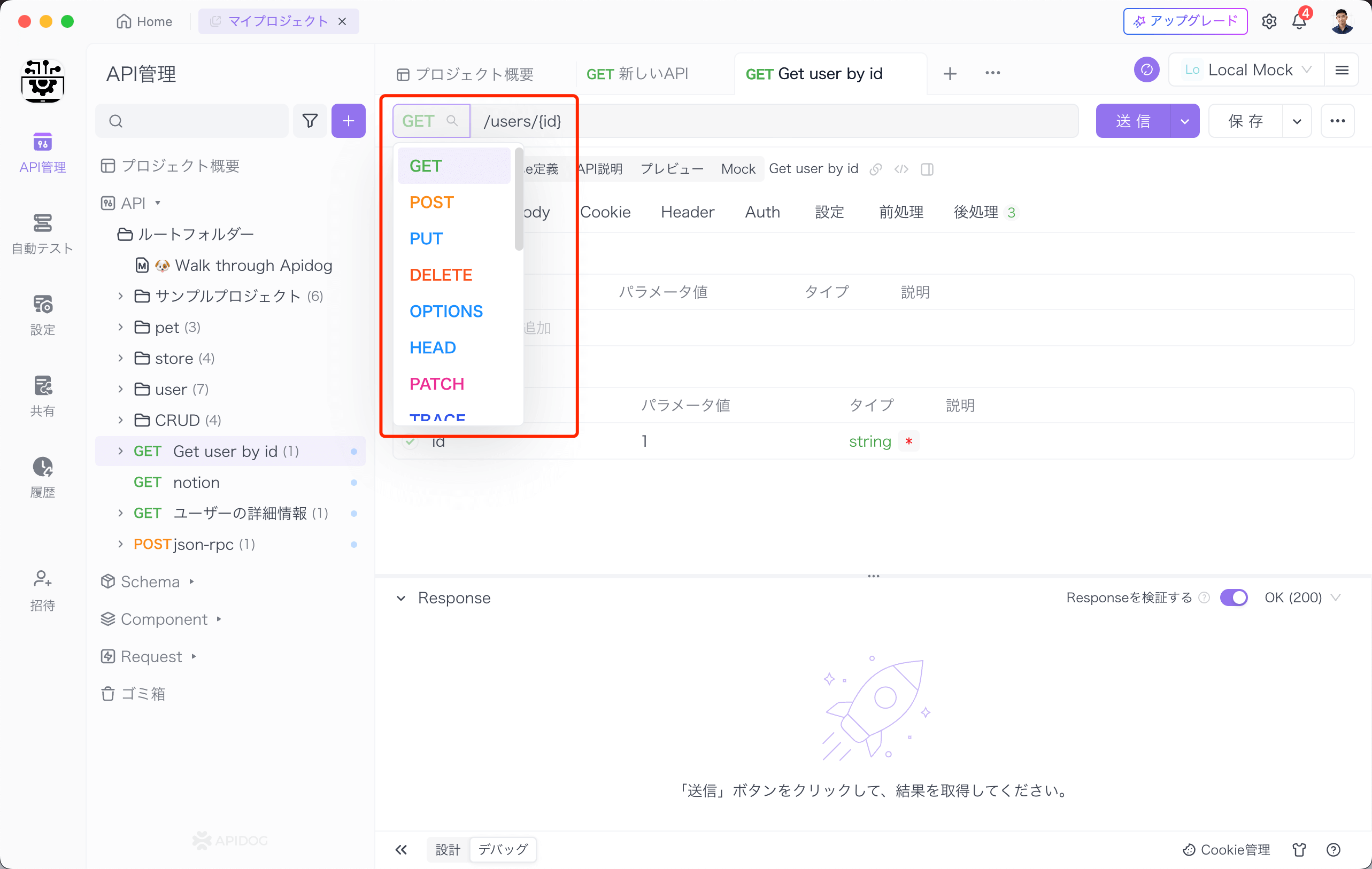Click the add new item plus icon
1372x869 pixels.
pyautogui.click(x=349, y=120)
